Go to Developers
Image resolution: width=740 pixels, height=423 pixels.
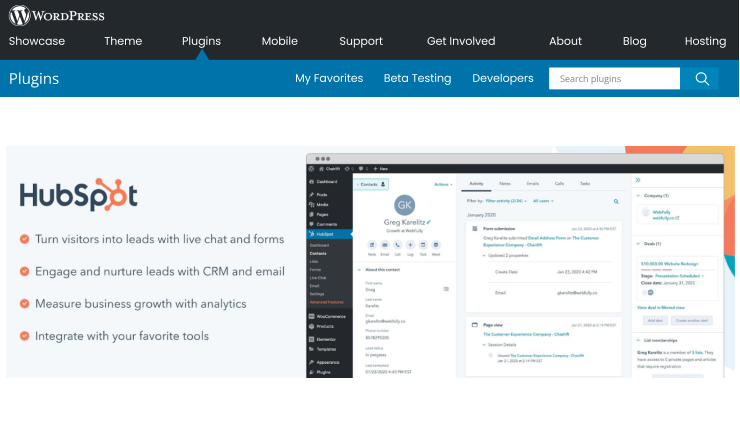pos(503,78)
